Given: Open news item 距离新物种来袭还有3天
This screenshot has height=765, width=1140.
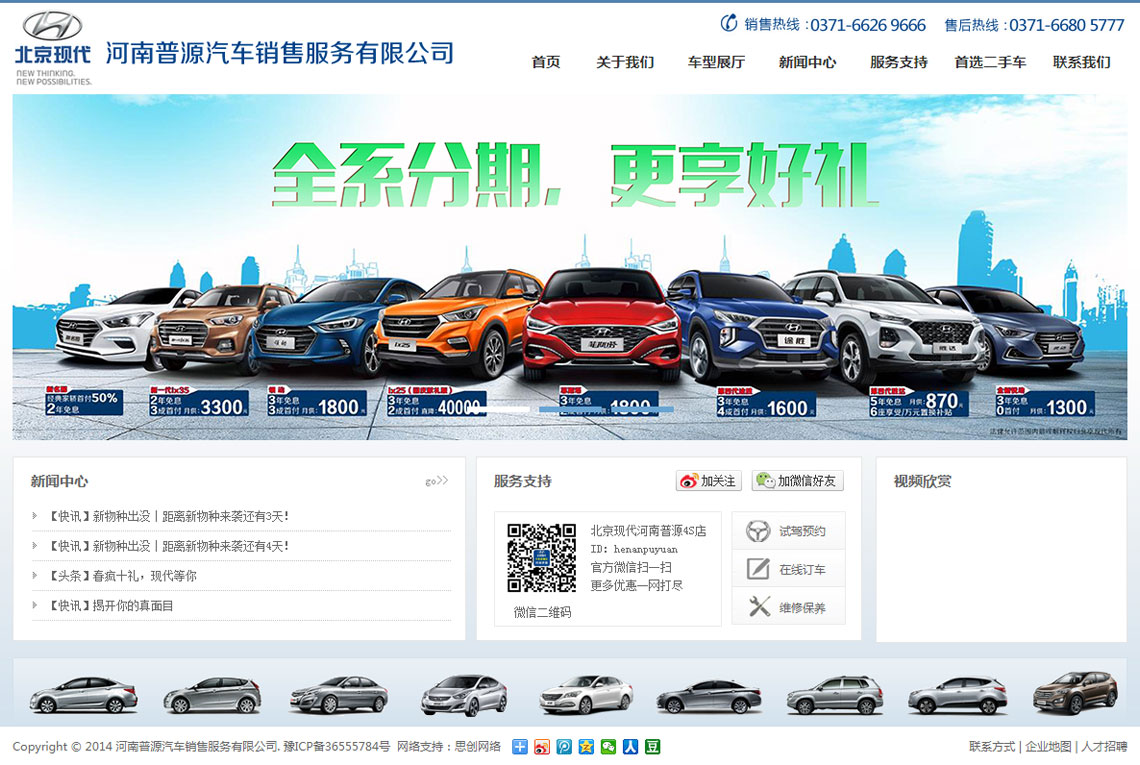Looking at the screenshot, I should pyautogui.click(x=169, y=516).
